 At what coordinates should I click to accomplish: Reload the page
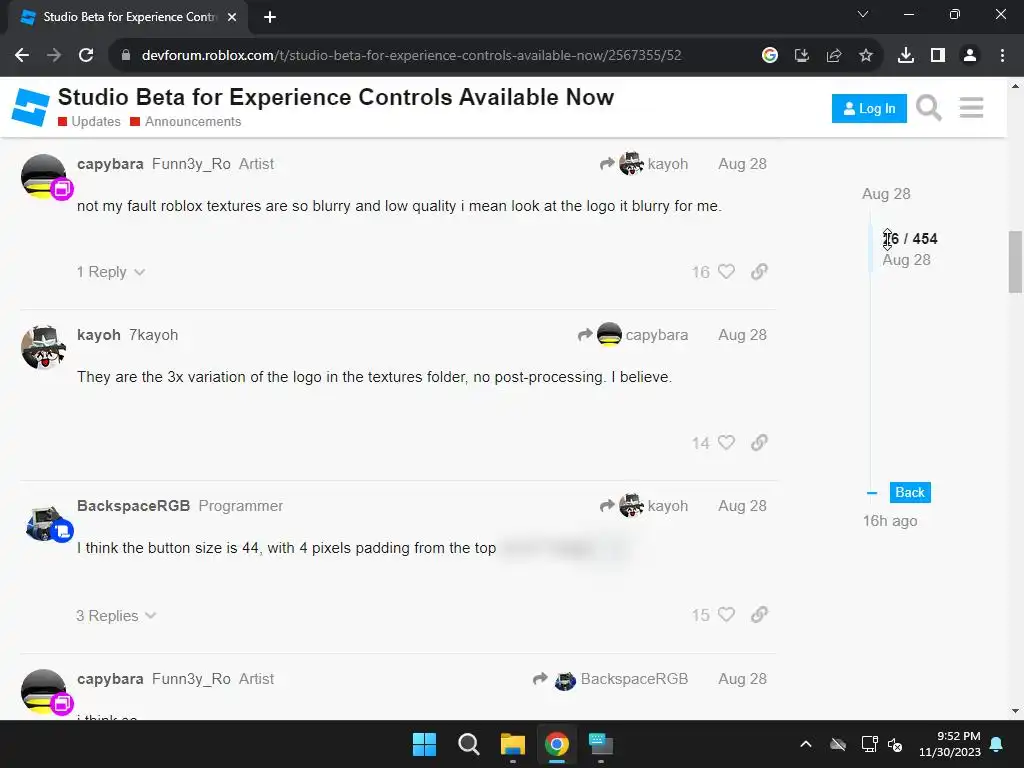86,56
